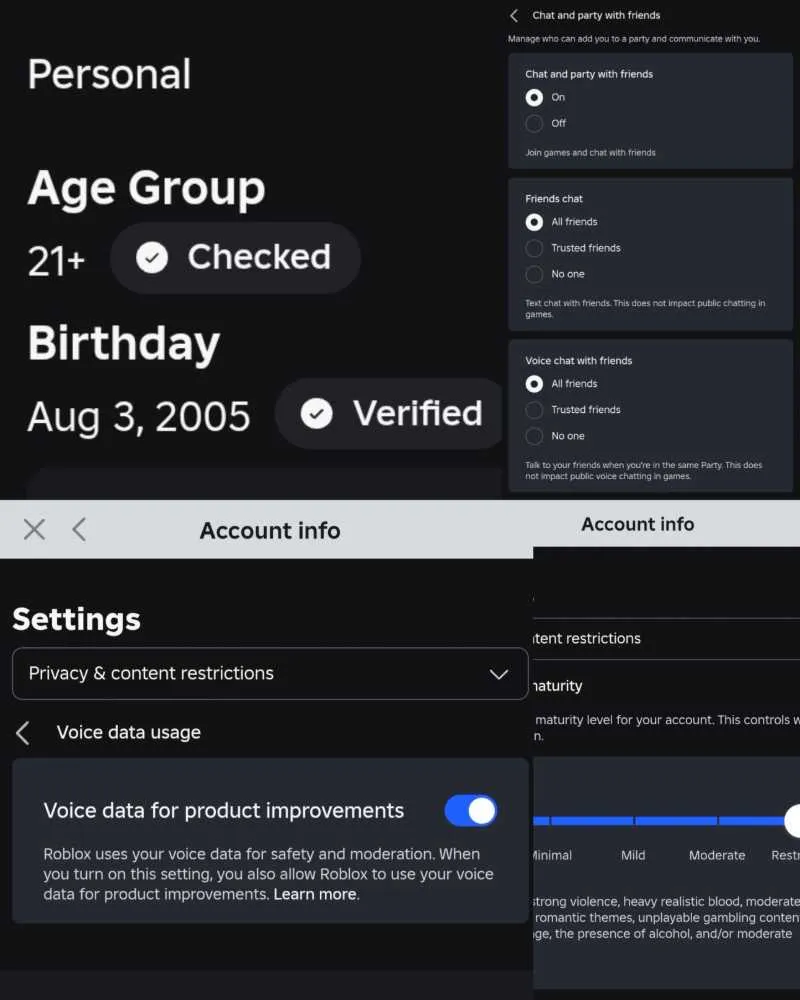Choose No one for Voice chat with friends
Image resolution: width=800 pixels, height=1000 pixels.
(x=535, y=436)
